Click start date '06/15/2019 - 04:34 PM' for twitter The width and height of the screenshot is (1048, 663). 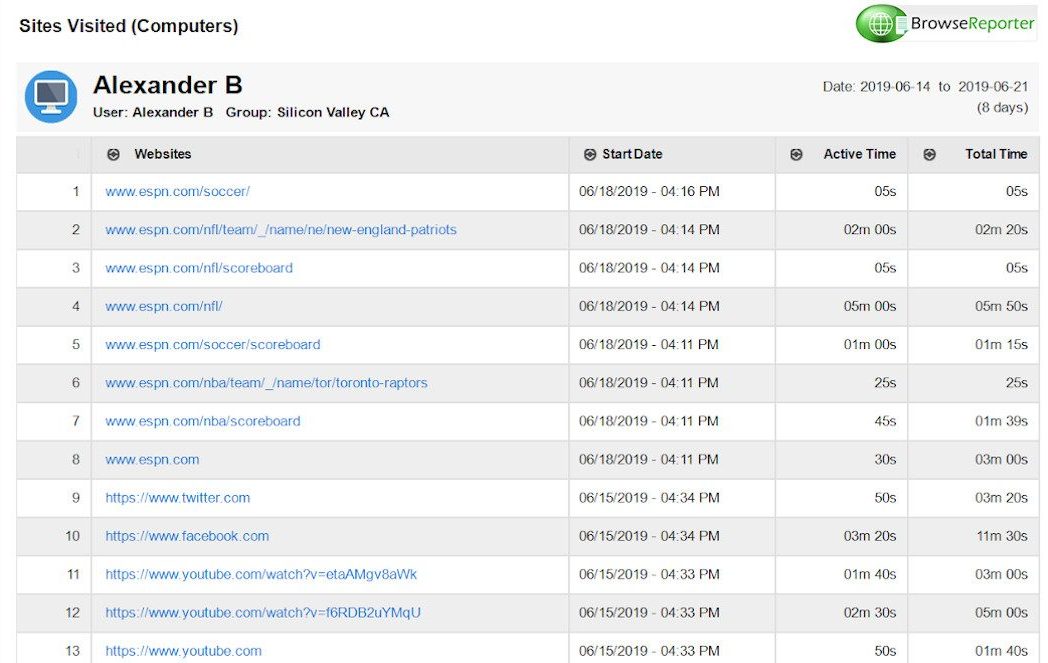point(649,497)
